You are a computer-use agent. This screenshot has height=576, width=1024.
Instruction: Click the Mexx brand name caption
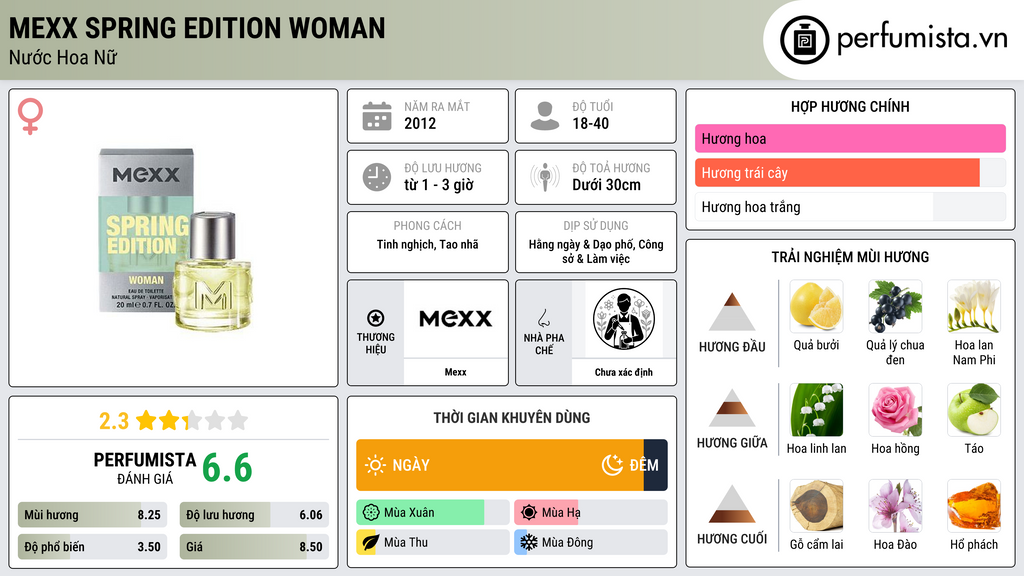pos(455,372)
